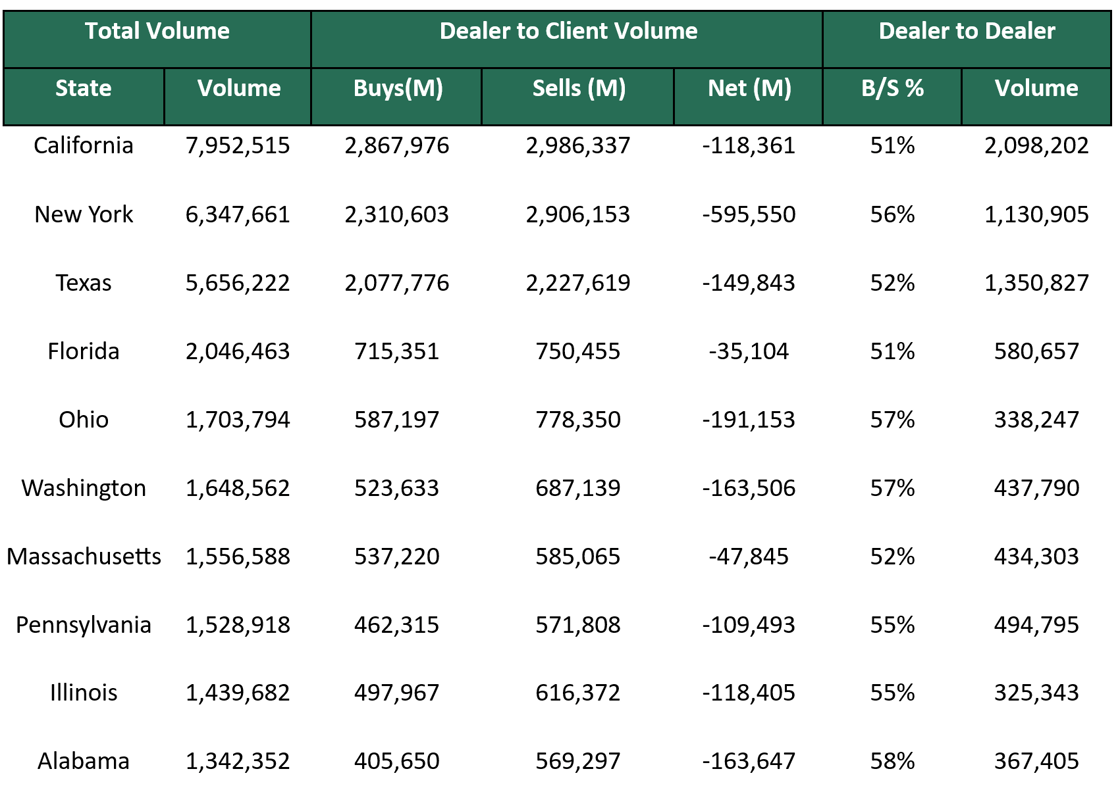Click net value -109,493 for Pennsylvania
This screenshot has height=792, width=1120.
(x=749, y=625)
